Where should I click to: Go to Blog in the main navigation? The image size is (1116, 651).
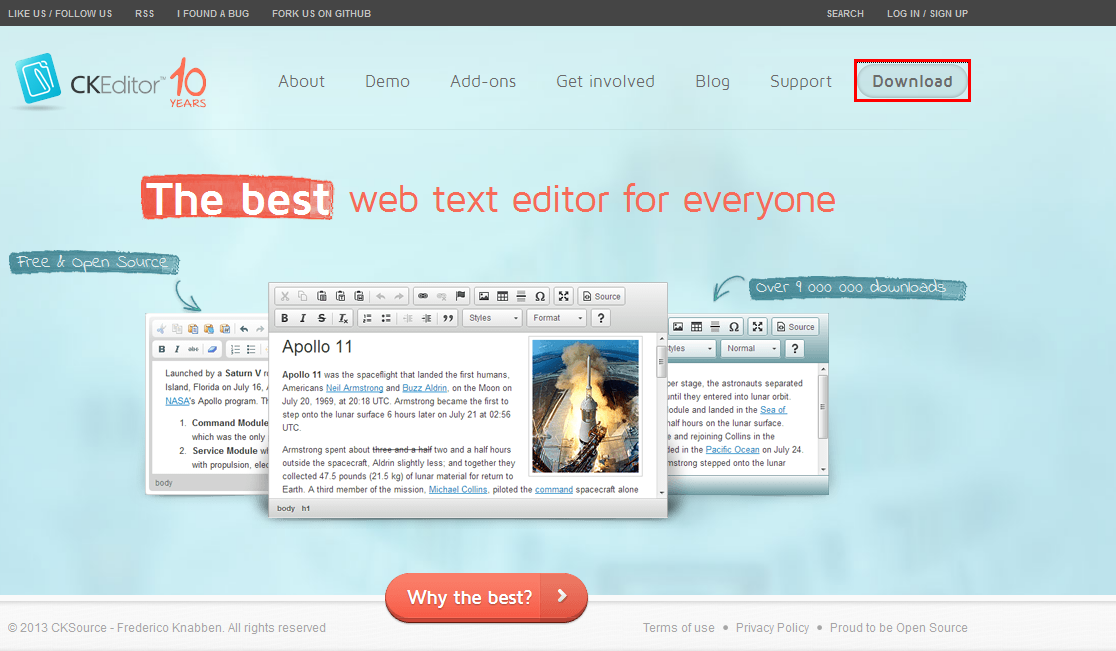click(712, 81)
